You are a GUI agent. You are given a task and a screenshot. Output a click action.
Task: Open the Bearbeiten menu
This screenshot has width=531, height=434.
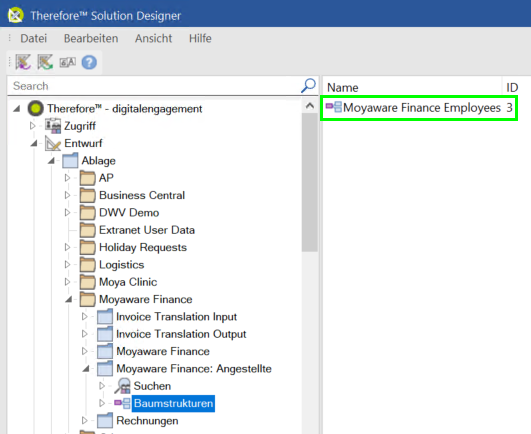(x=91, y=38)
